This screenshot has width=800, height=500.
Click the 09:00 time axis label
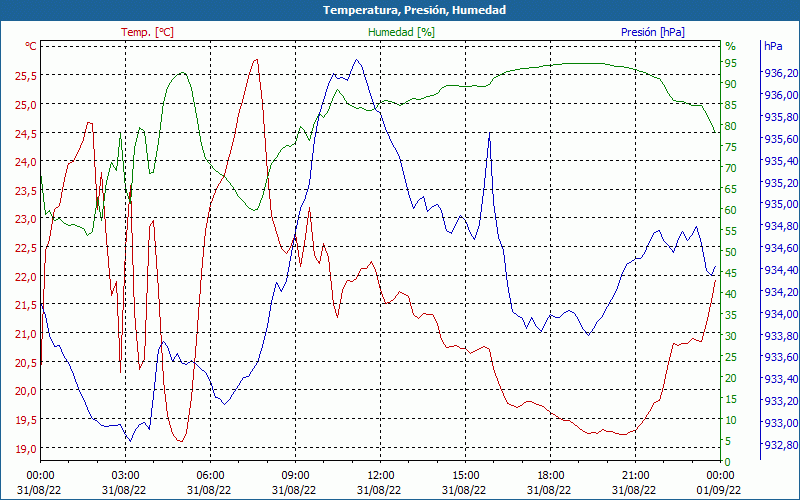pyautogui.click(x=295, y=476)
